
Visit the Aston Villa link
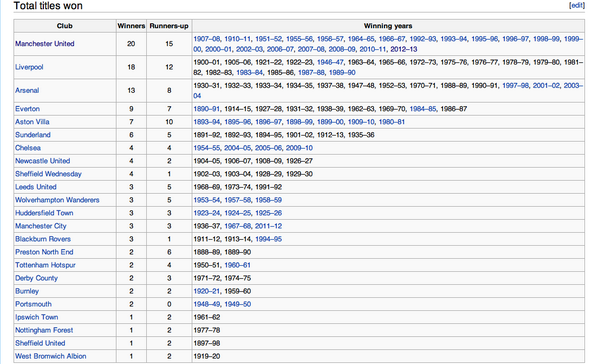pos(32,122)
